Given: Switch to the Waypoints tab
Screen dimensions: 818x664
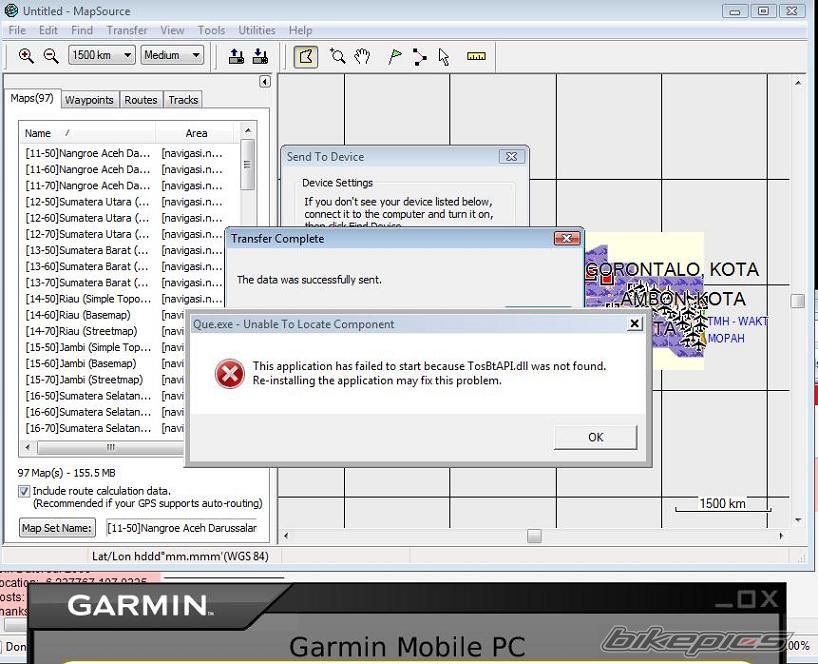Looking at the screenshot, I should point(89,100).
